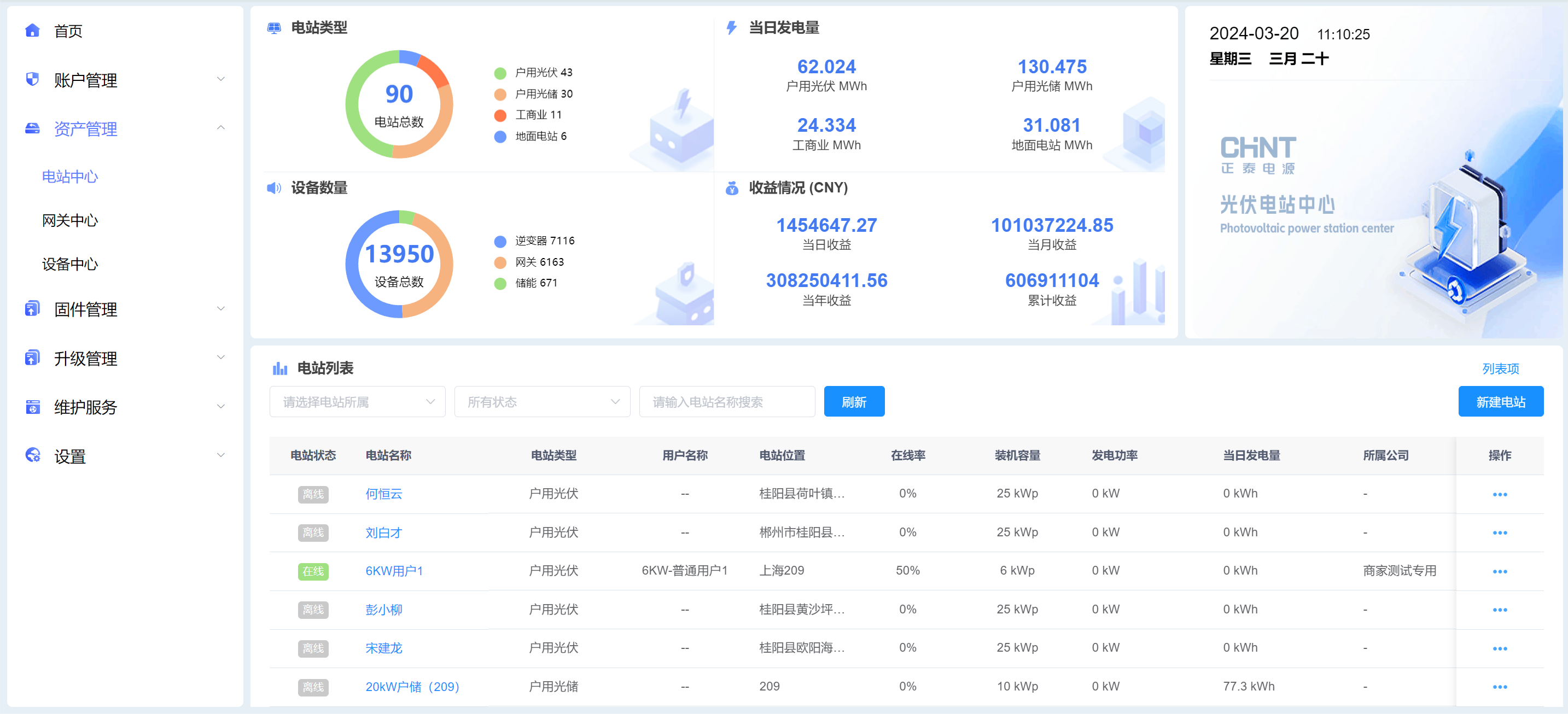Image resolution: width=1568 pixels, height=714 pixels.
Task: Open the 列表项 column settings link
Action: pyautogui.click(x=1500, y=369)
